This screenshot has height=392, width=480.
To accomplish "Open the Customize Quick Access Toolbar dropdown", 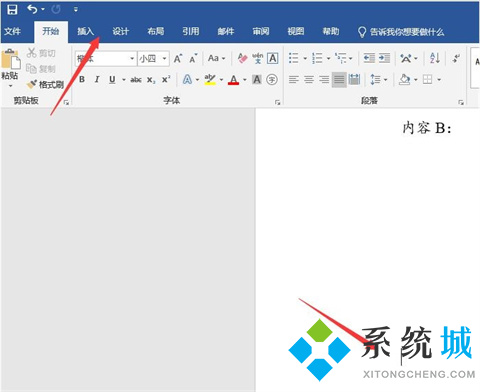I will pyautogui.click(x=76, y=10).
